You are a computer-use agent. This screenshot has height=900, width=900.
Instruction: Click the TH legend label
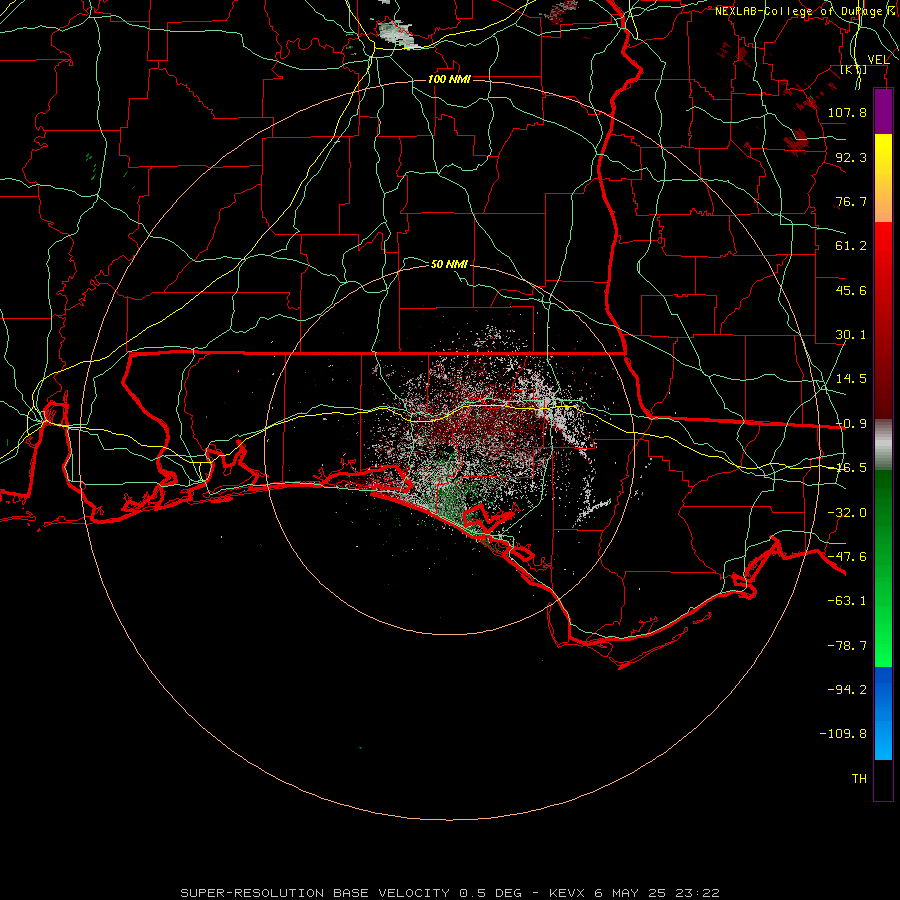pos(859,778)
